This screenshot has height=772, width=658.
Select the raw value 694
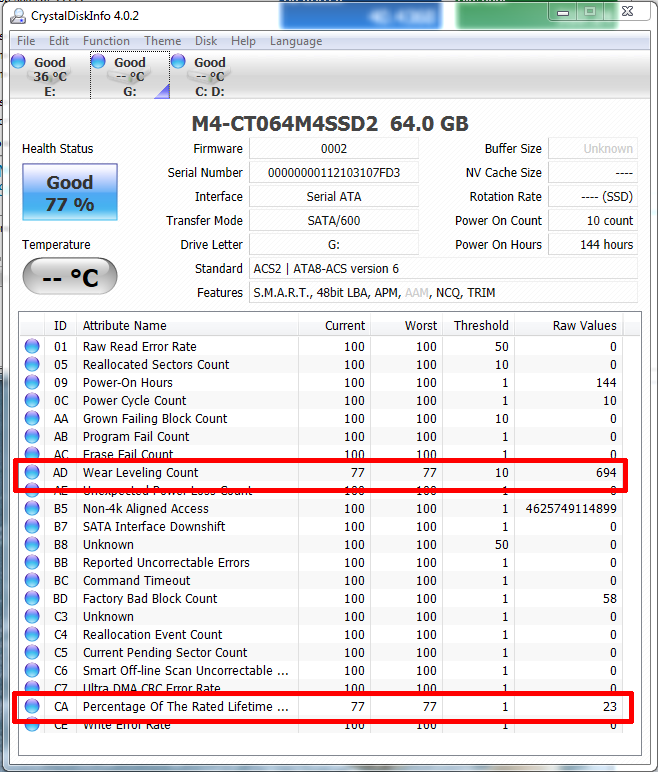pos(606,473)
